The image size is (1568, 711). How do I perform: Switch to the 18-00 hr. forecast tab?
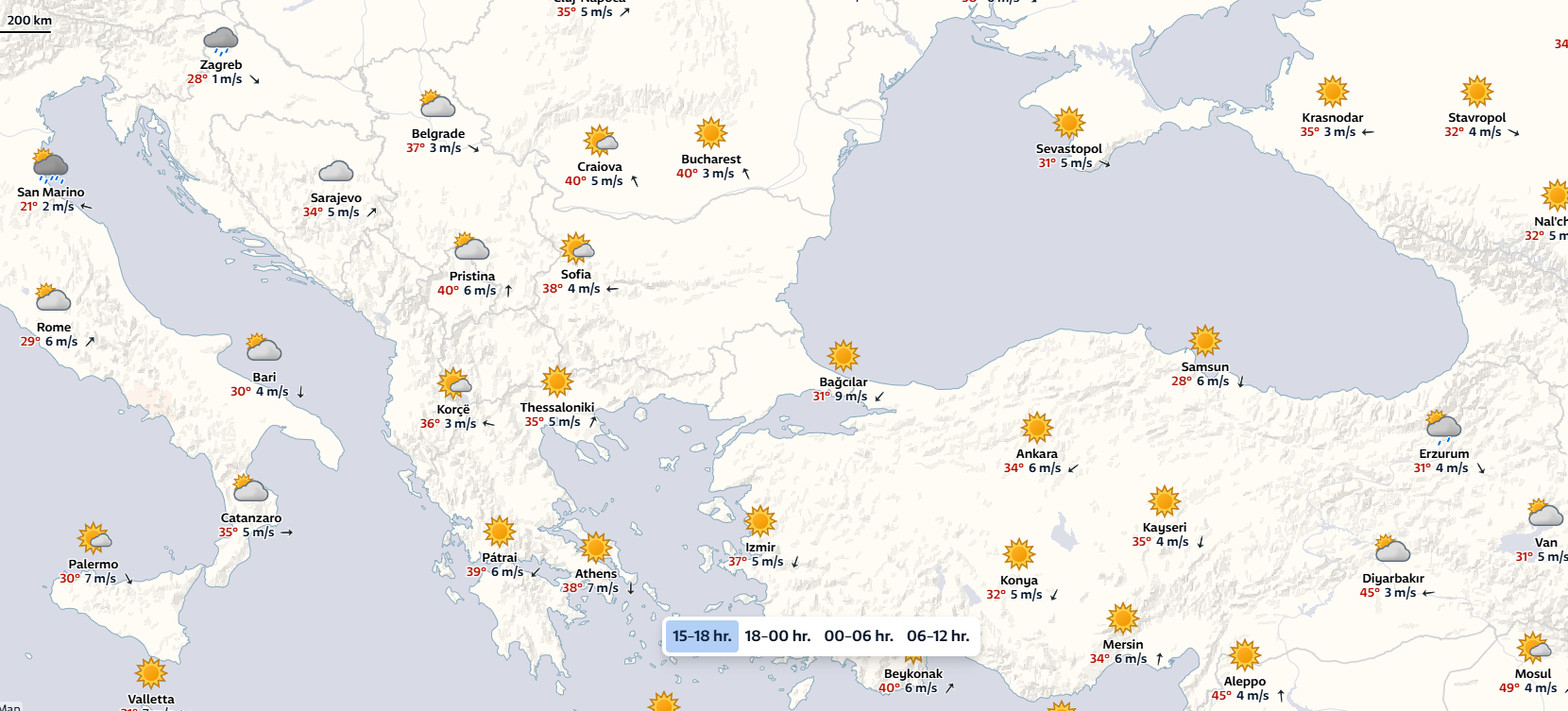point(777,636)
